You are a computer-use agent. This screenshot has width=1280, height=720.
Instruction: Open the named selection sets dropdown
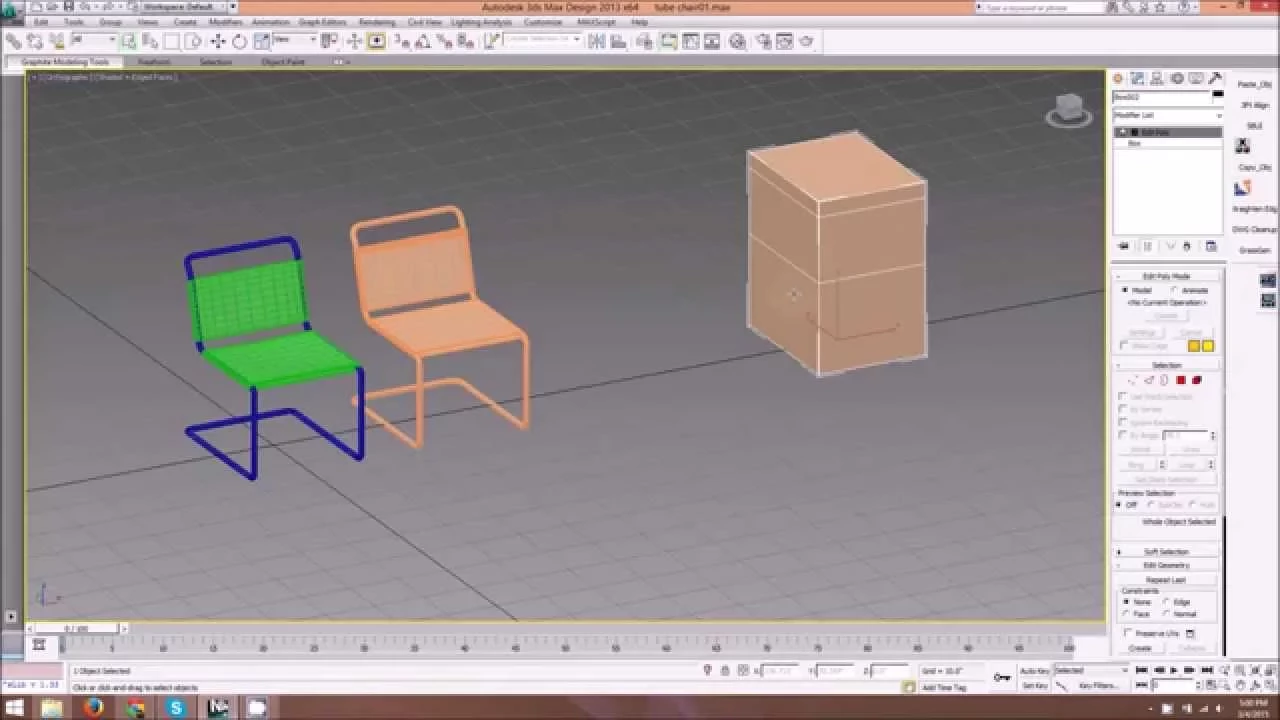point(541,40)
